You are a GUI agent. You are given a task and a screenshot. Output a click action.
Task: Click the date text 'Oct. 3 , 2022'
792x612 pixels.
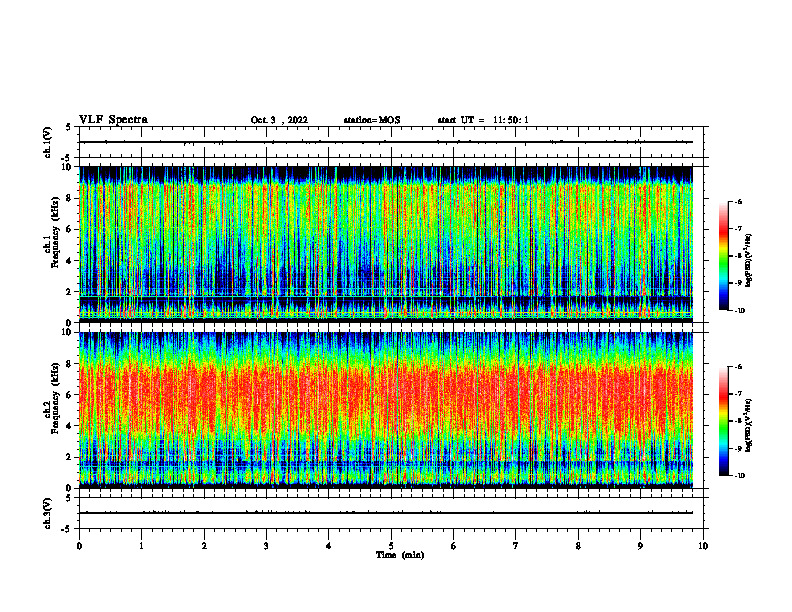[x=279, y=120]
